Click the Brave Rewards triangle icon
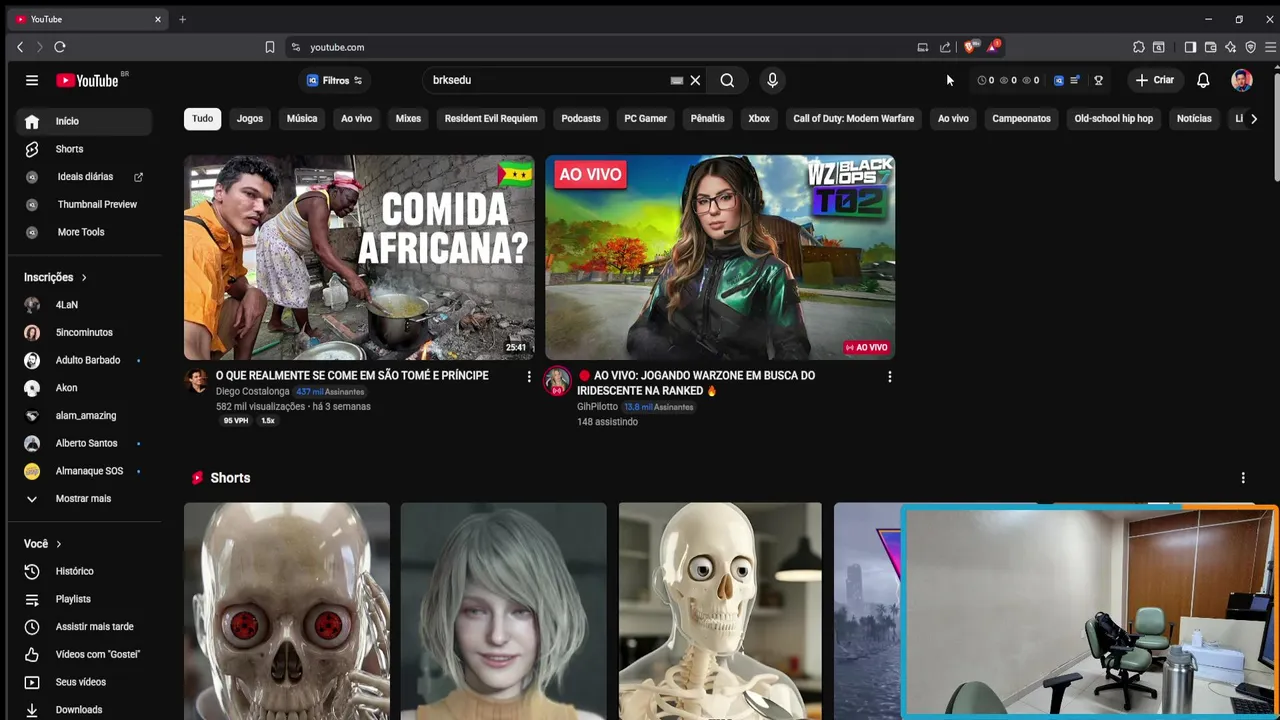The width and height of the screenshot is (1280, 720). click(992, 47)
